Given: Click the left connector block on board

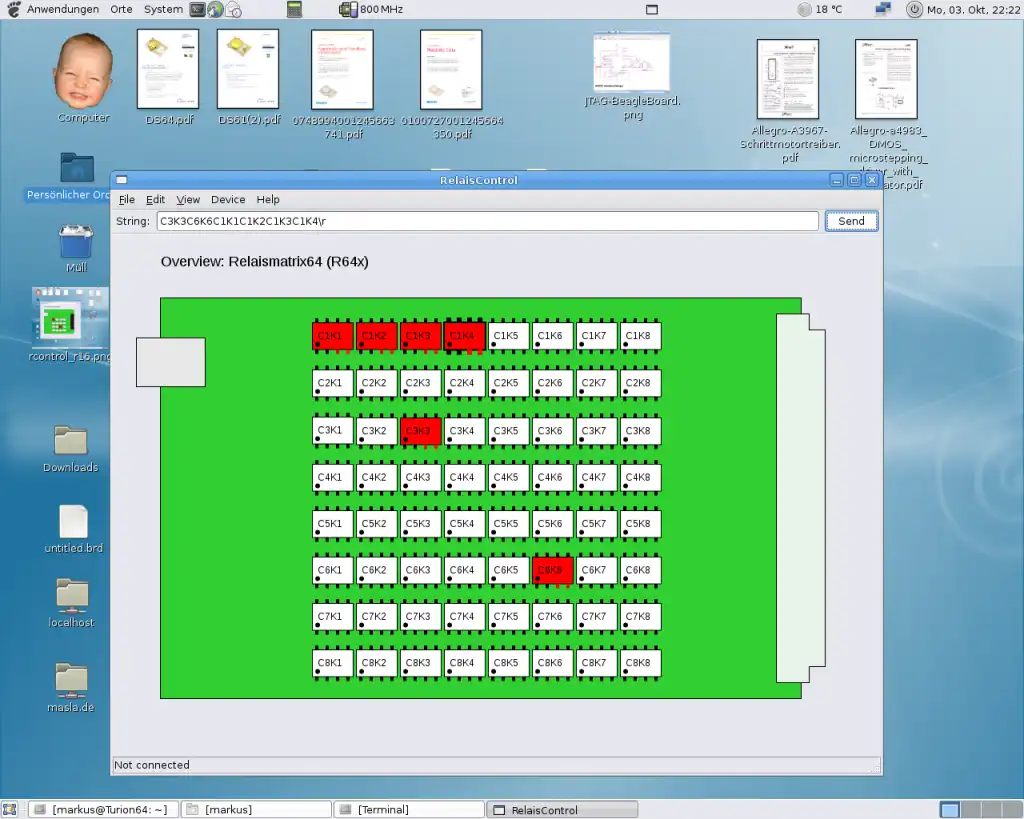Looking at the screenshot, I should click(170, 362).
